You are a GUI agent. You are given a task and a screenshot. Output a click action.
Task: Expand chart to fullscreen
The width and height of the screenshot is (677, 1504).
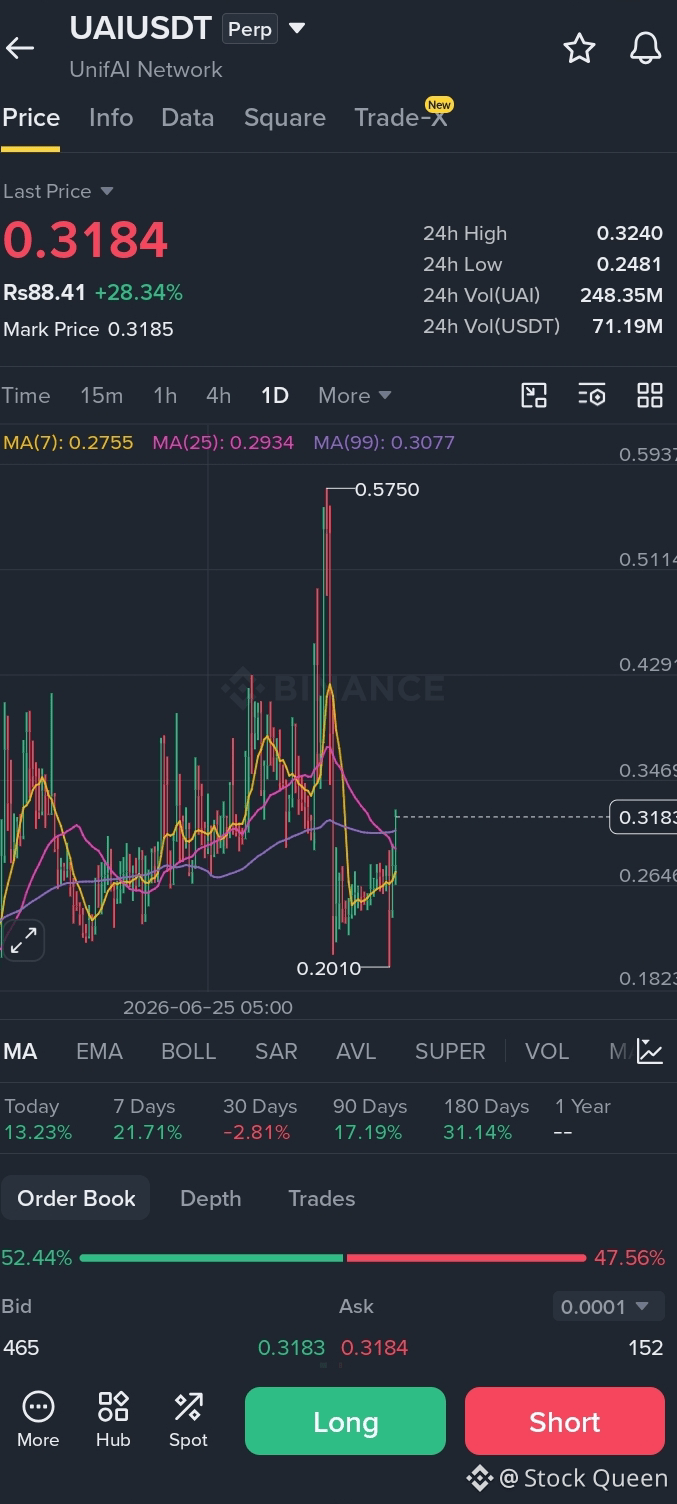[23, 939]
